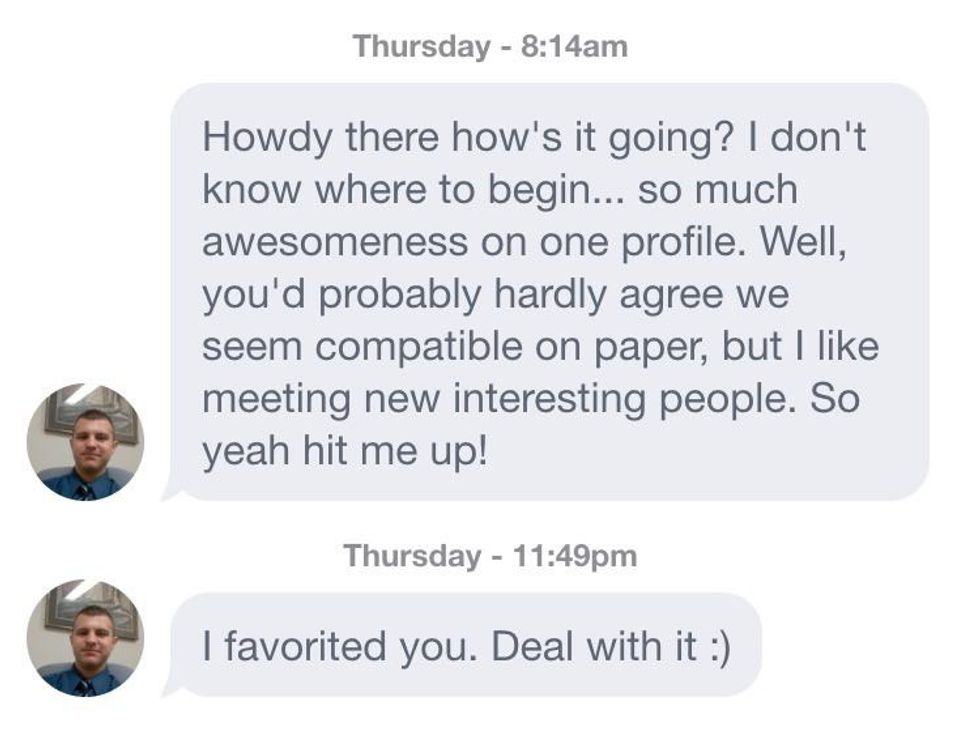Click the smiley ':)' at the message end
The width and height of the screenshot is (980, 734).
(x=717, y=646)
